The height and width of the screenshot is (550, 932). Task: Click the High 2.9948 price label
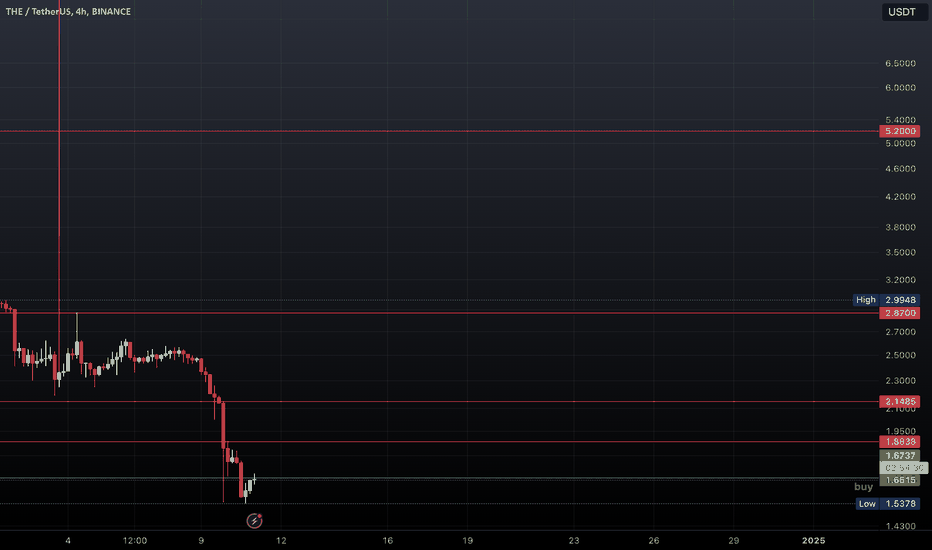(886, 300)
